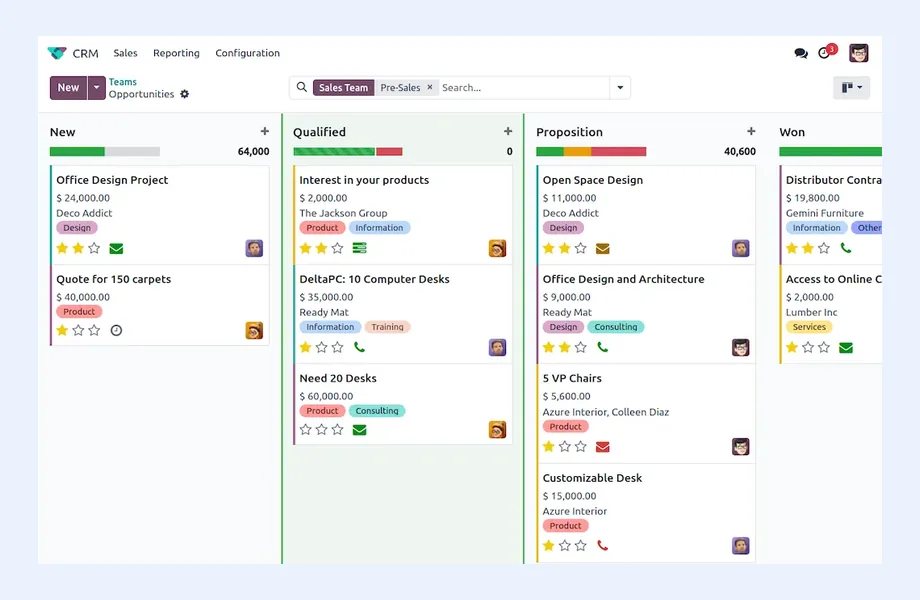Set third priority star on Open Space Design
This screenshot has width=920, height=600.
pos(580,248)
